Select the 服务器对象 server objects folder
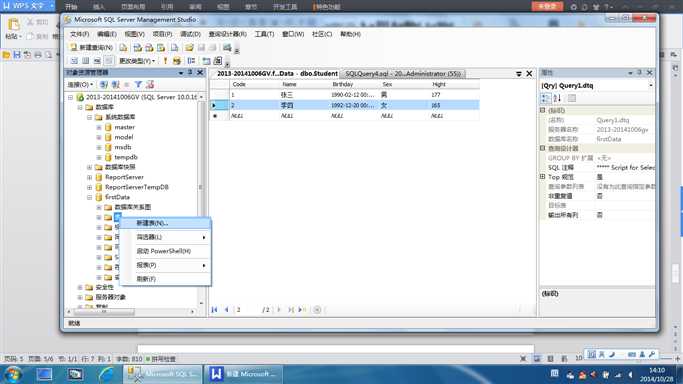683x384 pixels. 111,297
